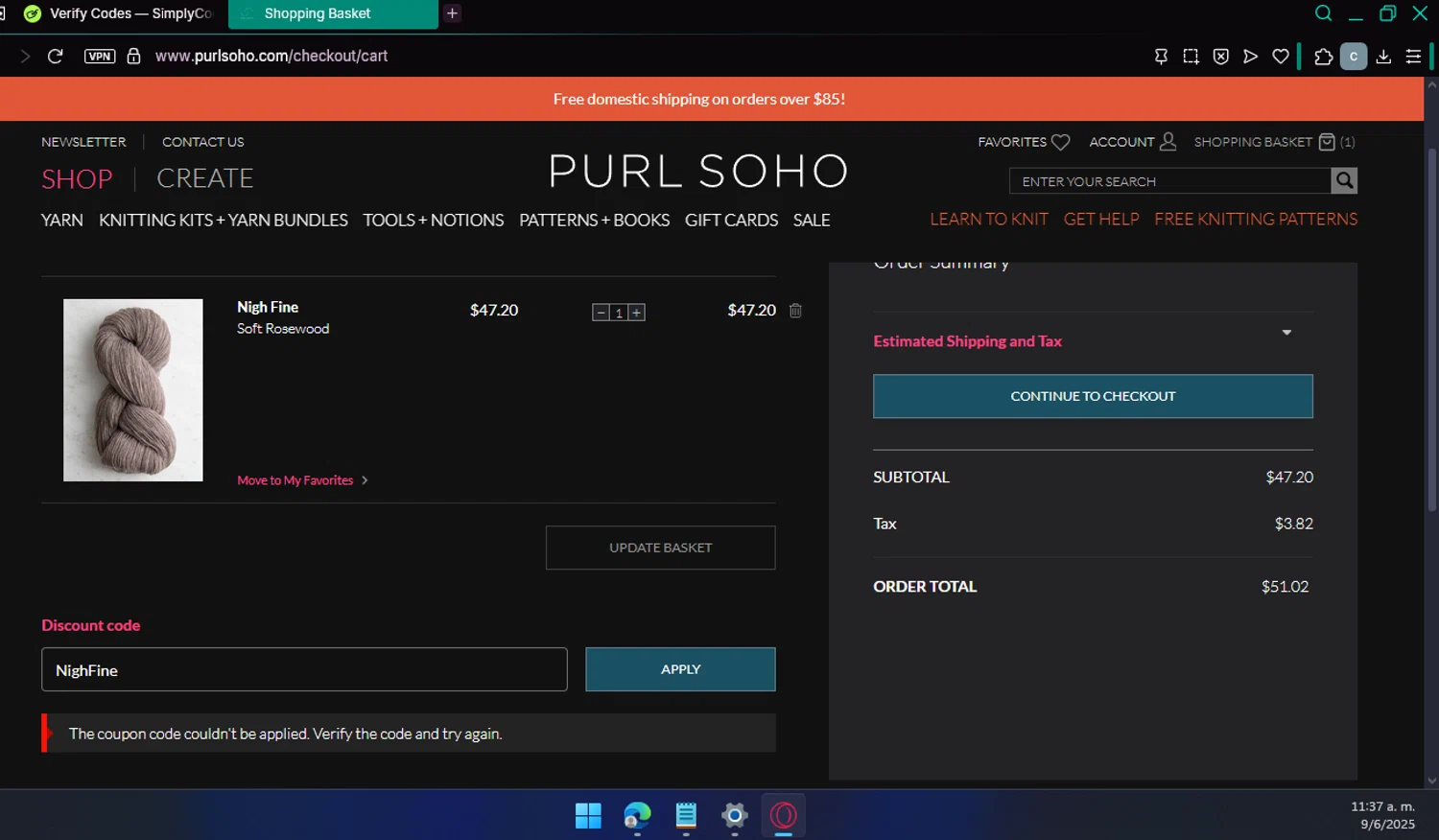Viewport: 1439px width, 840px height.
Task: Open Tools + Notions menu
Action: point(434,220)
